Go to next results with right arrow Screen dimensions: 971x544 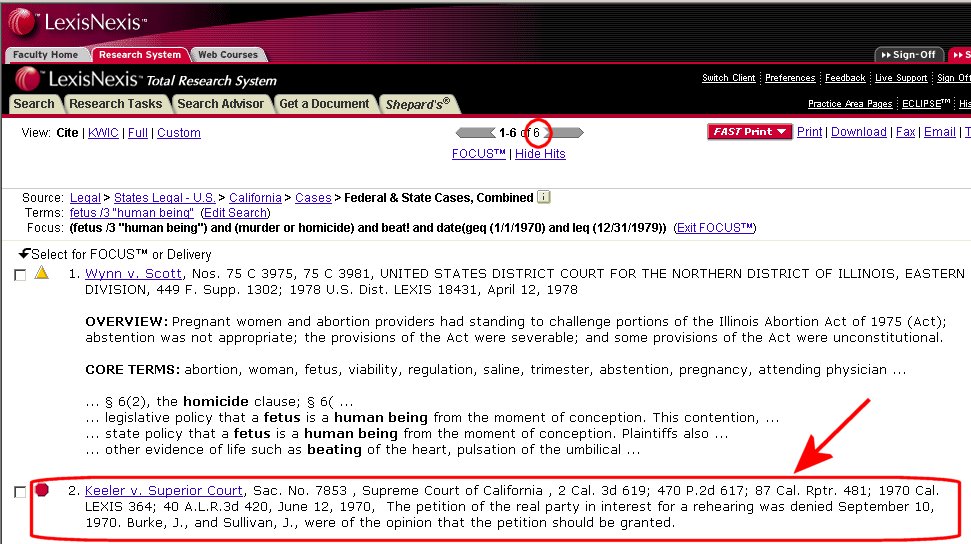[564, 133]
